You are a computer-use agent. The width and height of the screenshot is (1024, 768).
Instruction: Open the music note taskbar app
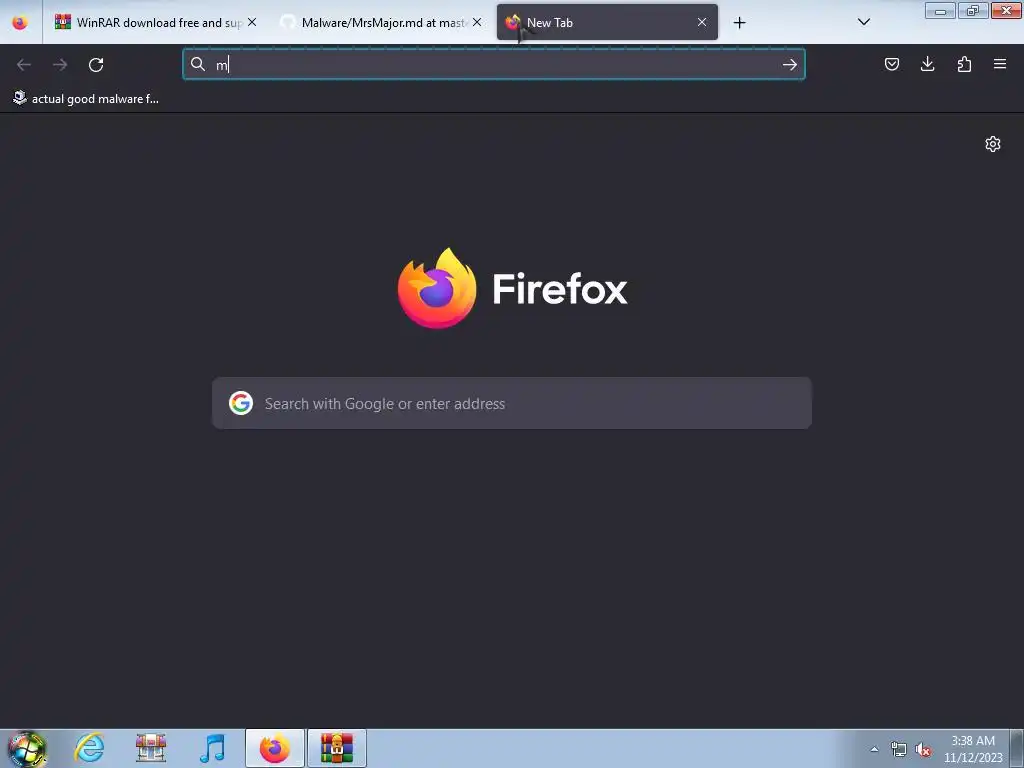click(x=212, y=748)
